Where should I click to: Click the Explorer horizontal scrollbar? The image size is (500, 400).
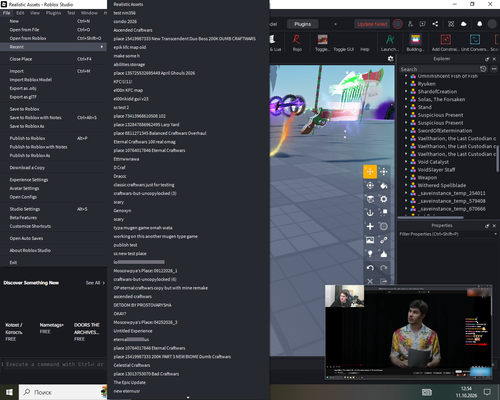431,217
